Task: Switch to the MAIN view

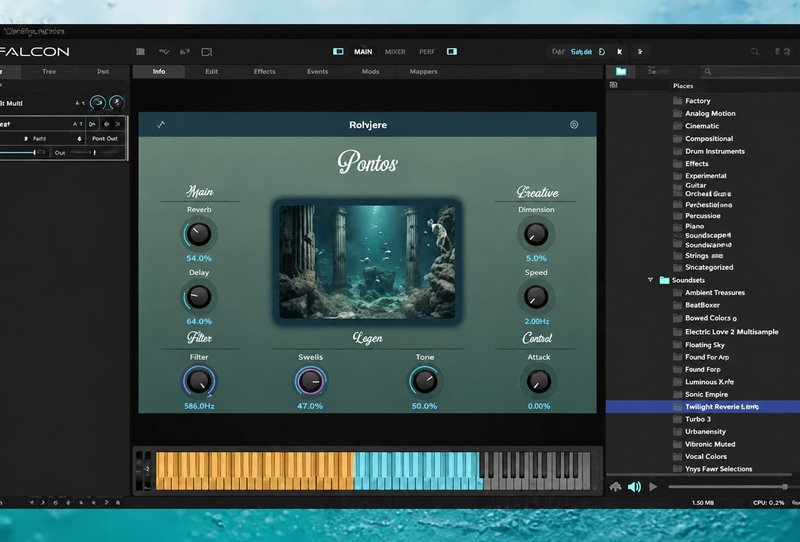Action: click(x=363, y=52)
